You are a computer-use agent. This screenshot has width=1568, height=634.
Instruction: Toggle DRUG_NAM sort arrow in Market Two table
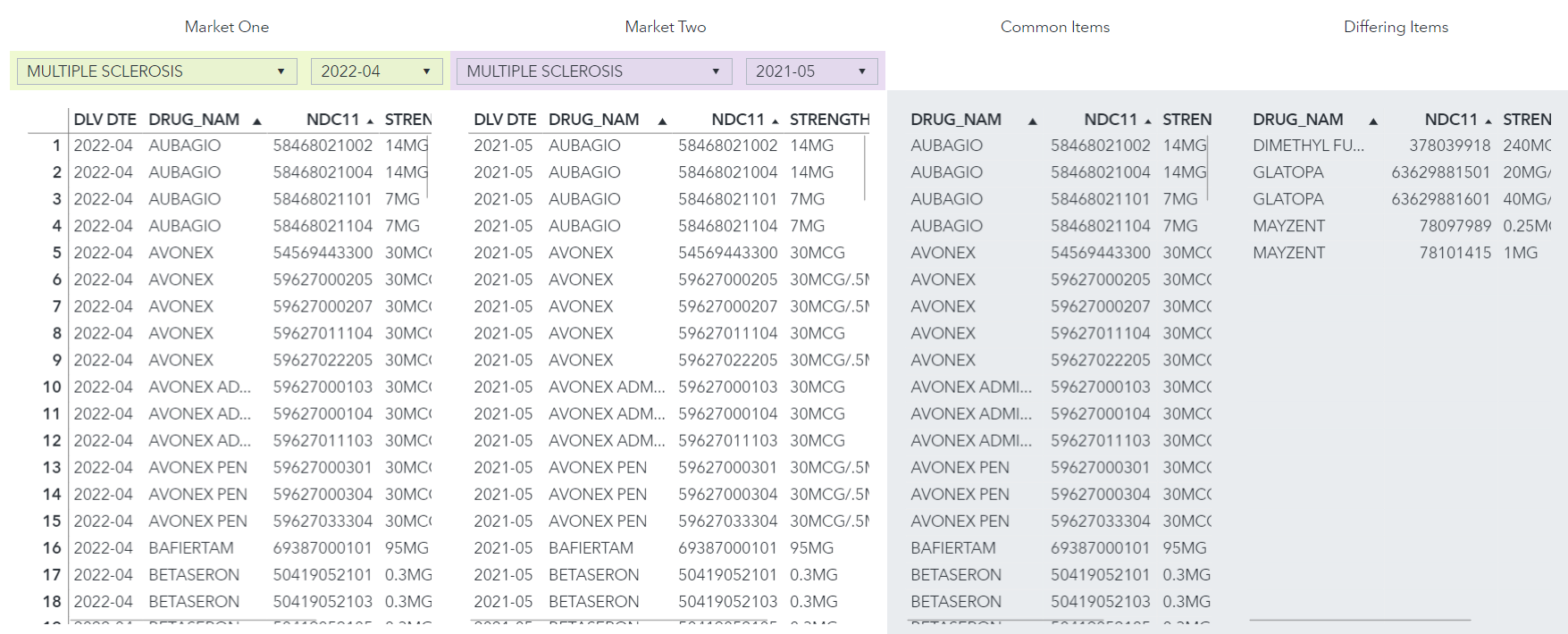[x=662, y=121]
